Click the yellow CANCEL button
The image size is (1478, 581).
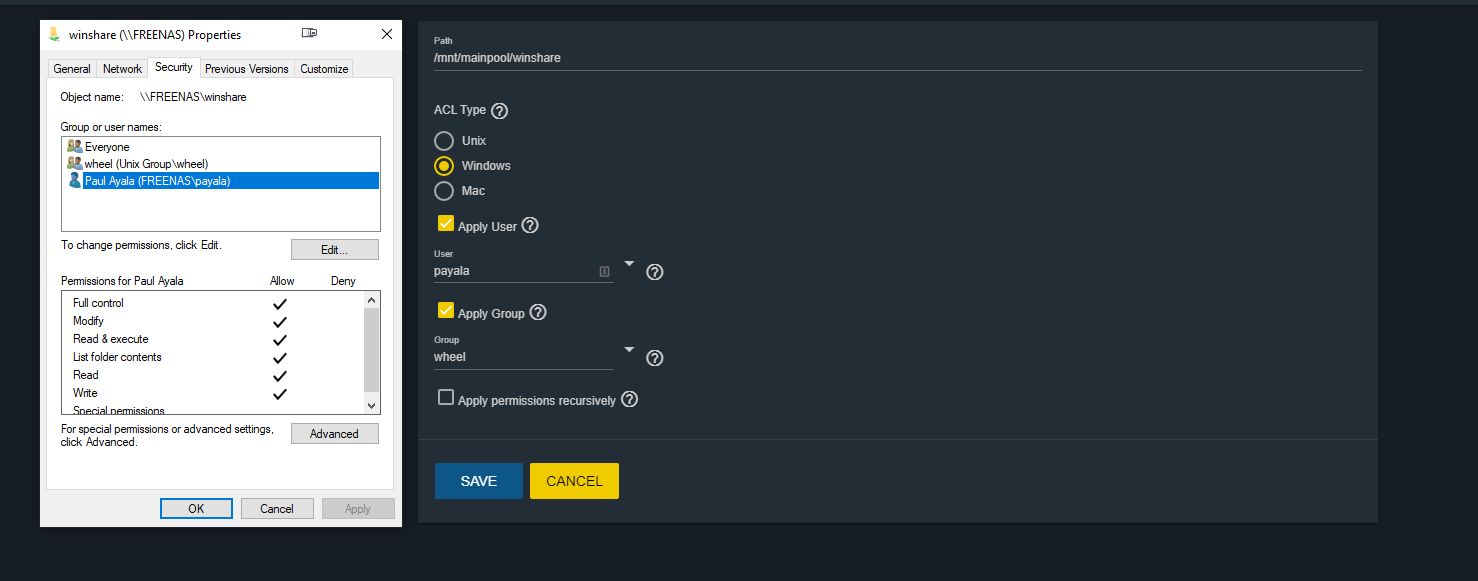coord(574,481)
